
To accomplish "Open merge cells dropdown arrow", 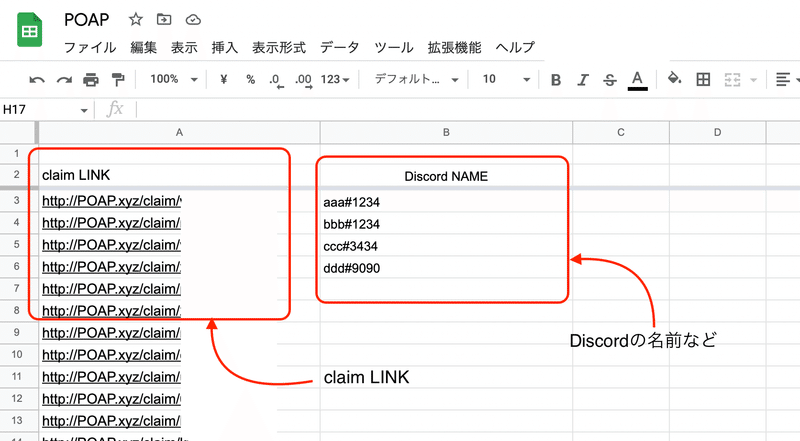I will tap(754, 80).
